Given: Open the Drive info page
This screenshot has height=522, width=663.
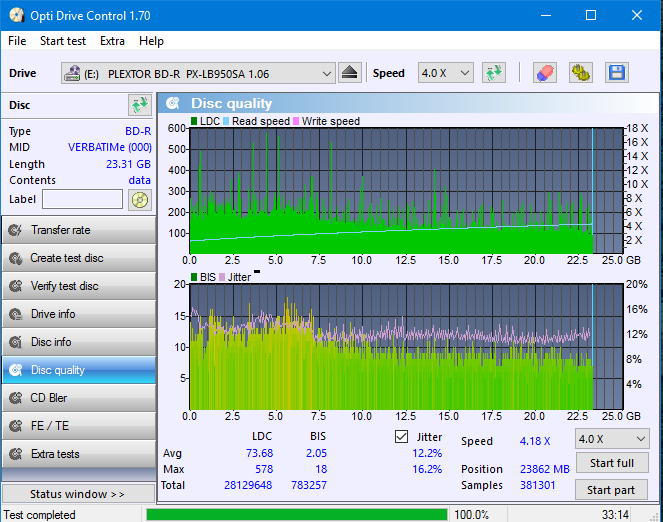Looking at the screenshot, I should (x=79, y=314).
